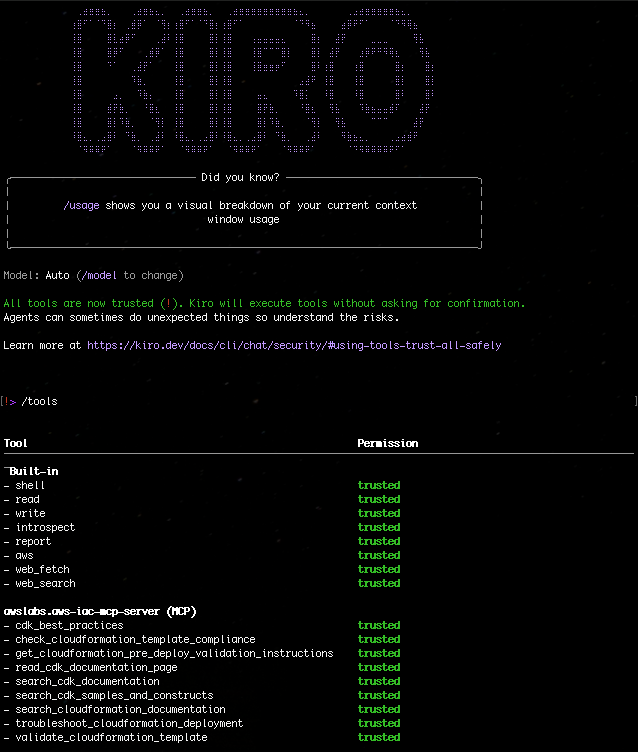Select troubleshoot_cloudformation_deployment tool entry
The image size is (638, 752).
(129, 723)
